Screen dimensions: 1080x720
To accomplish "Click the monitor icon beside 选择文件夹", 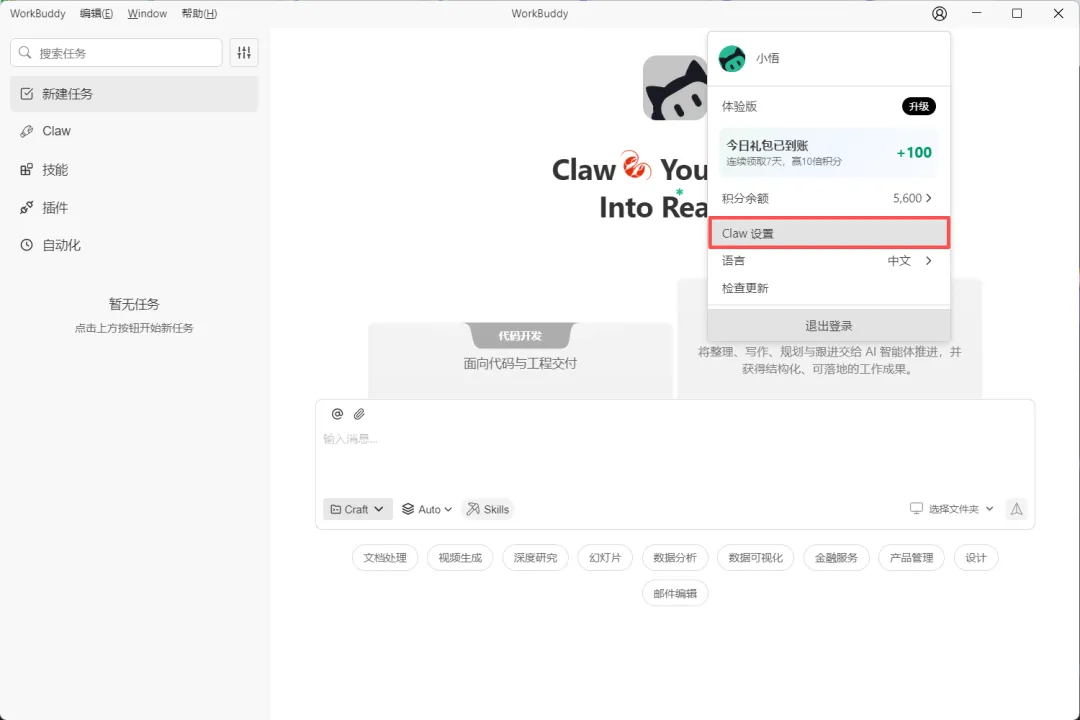I will 915,508.
